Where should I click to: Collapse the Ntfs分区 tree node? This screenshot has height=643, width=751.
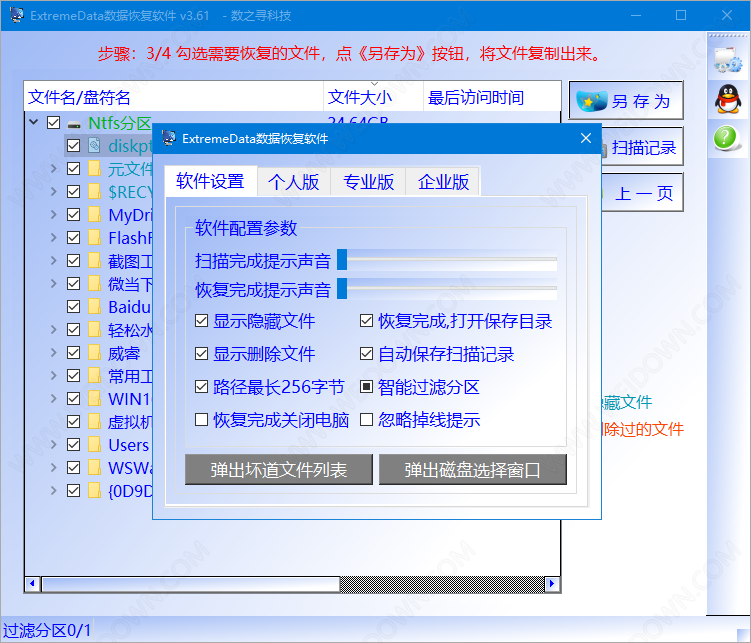34,122
